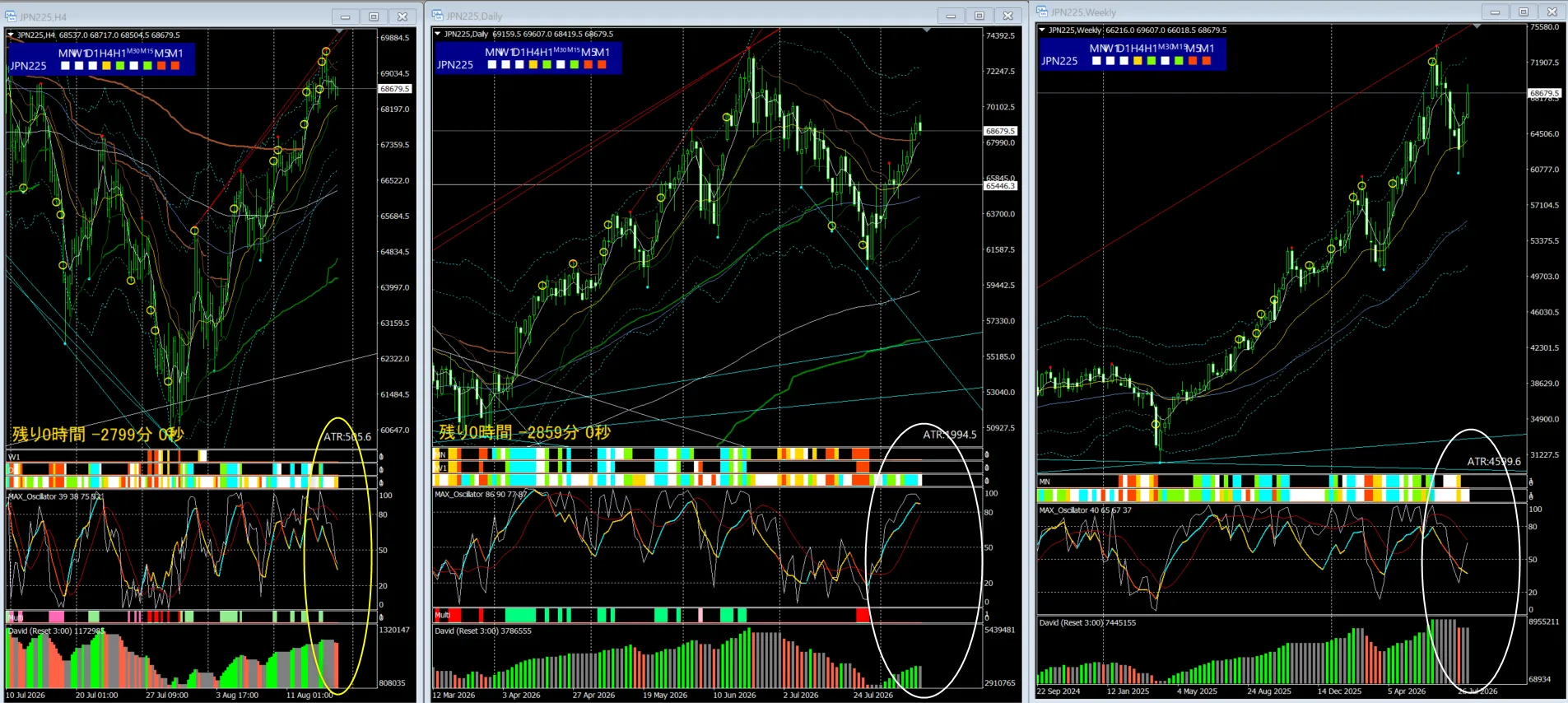
Task: Click the green square under M15 in the Weekly window
Action: (1179, 61)
